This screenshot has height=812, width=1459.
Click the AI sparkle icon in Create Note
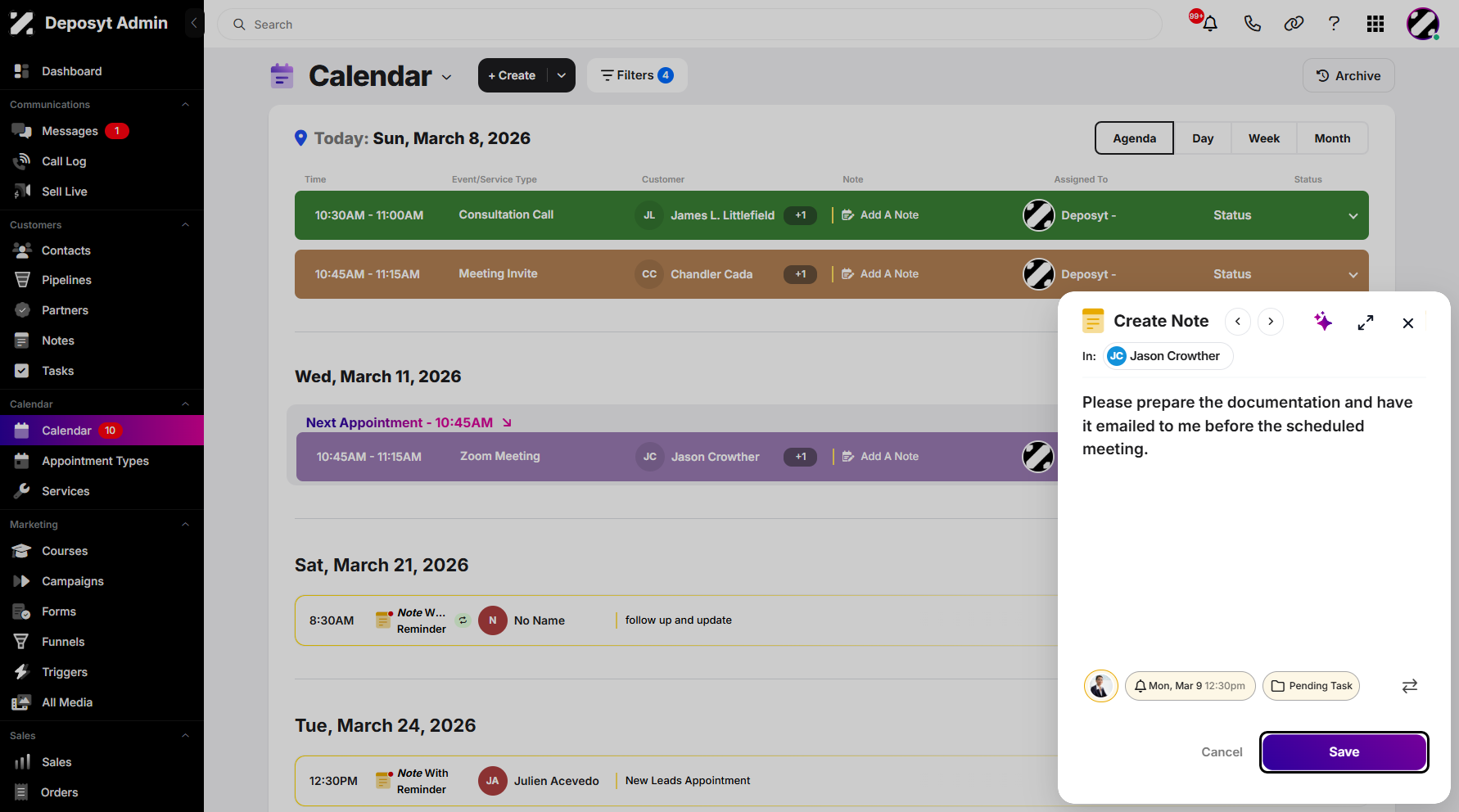(x=1323, y=322)
